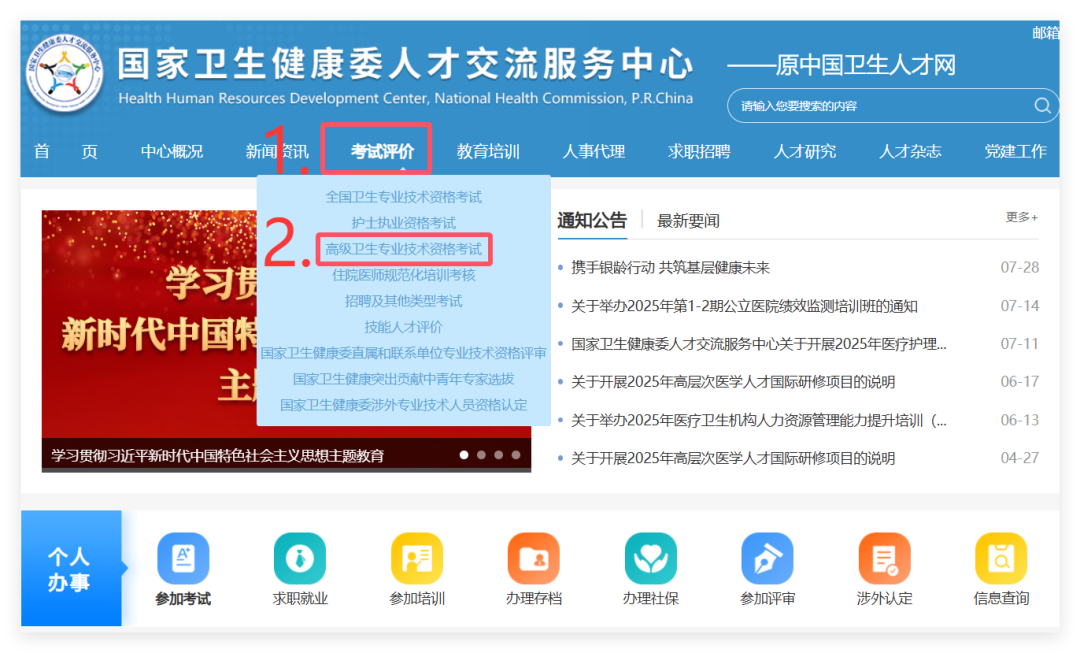Click 更多+ link in notices
The height and width of the screenshot is (653, 1080).
click(x=1021, y=217)
